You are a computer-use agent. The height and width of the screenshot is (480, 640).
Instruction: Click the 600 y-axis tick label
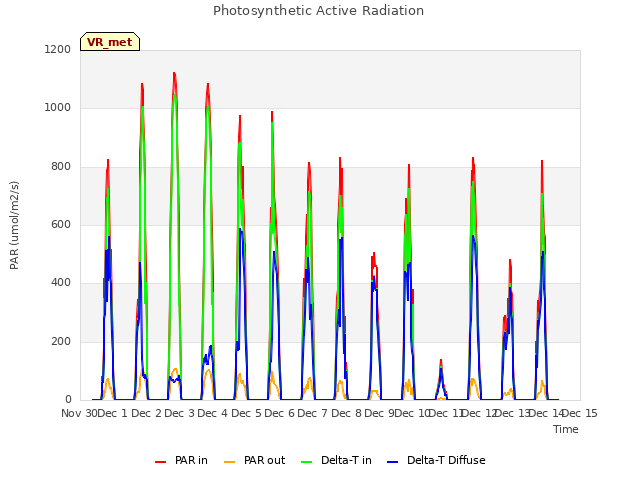click(61, 224)
